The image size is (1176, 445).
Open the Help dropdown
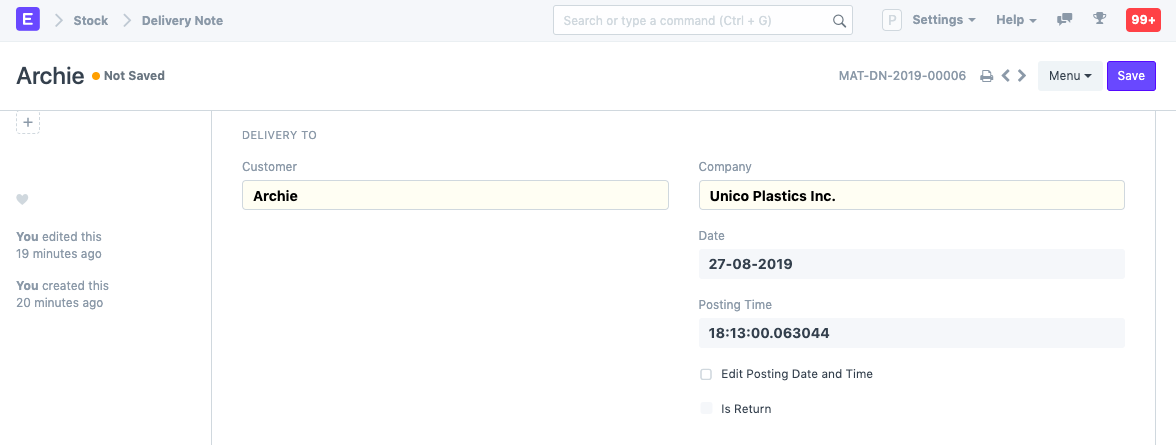(1015, 20)
